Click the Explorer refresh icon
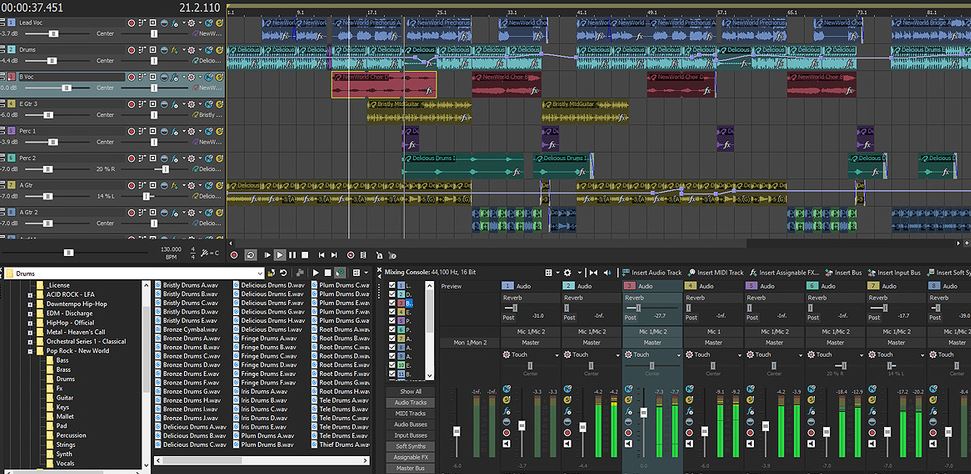This screenshot has width=971, height=474. (x=283, y=273)
